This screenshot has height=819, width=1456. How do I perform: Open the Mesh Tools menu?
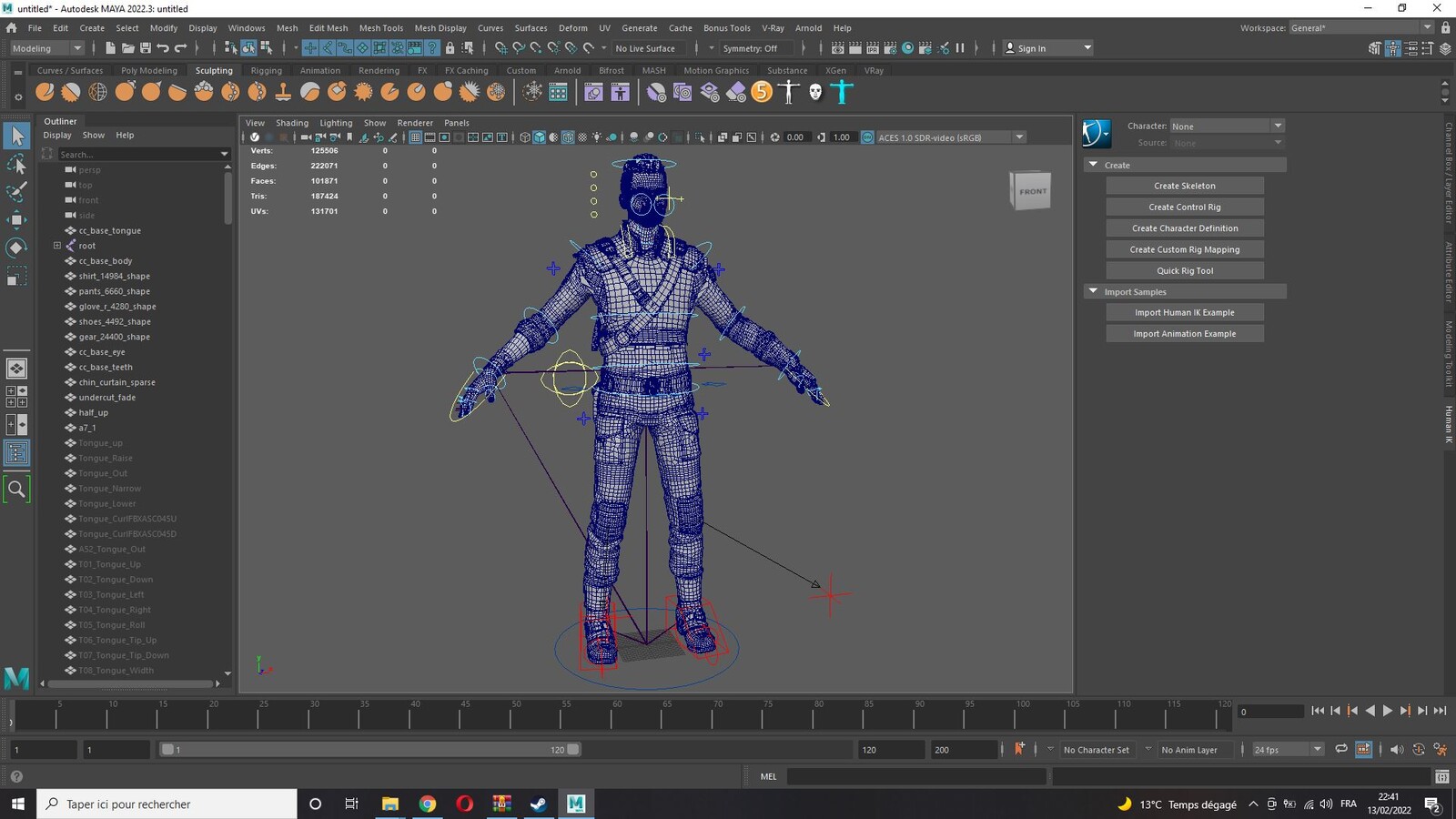[381, 28]
